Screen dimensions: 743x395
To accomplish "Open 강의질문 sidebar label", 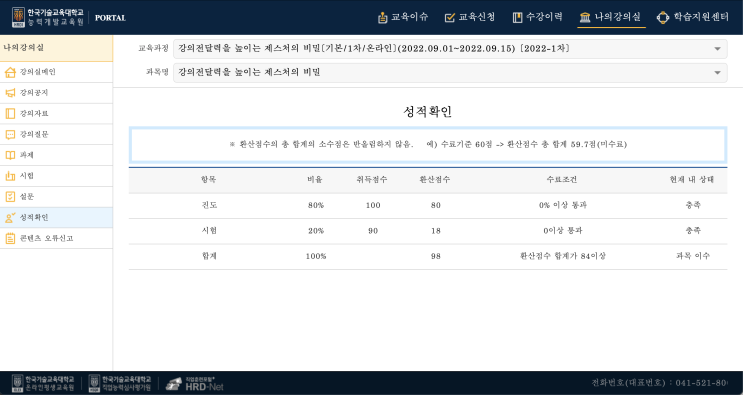I will coord(34,135).
